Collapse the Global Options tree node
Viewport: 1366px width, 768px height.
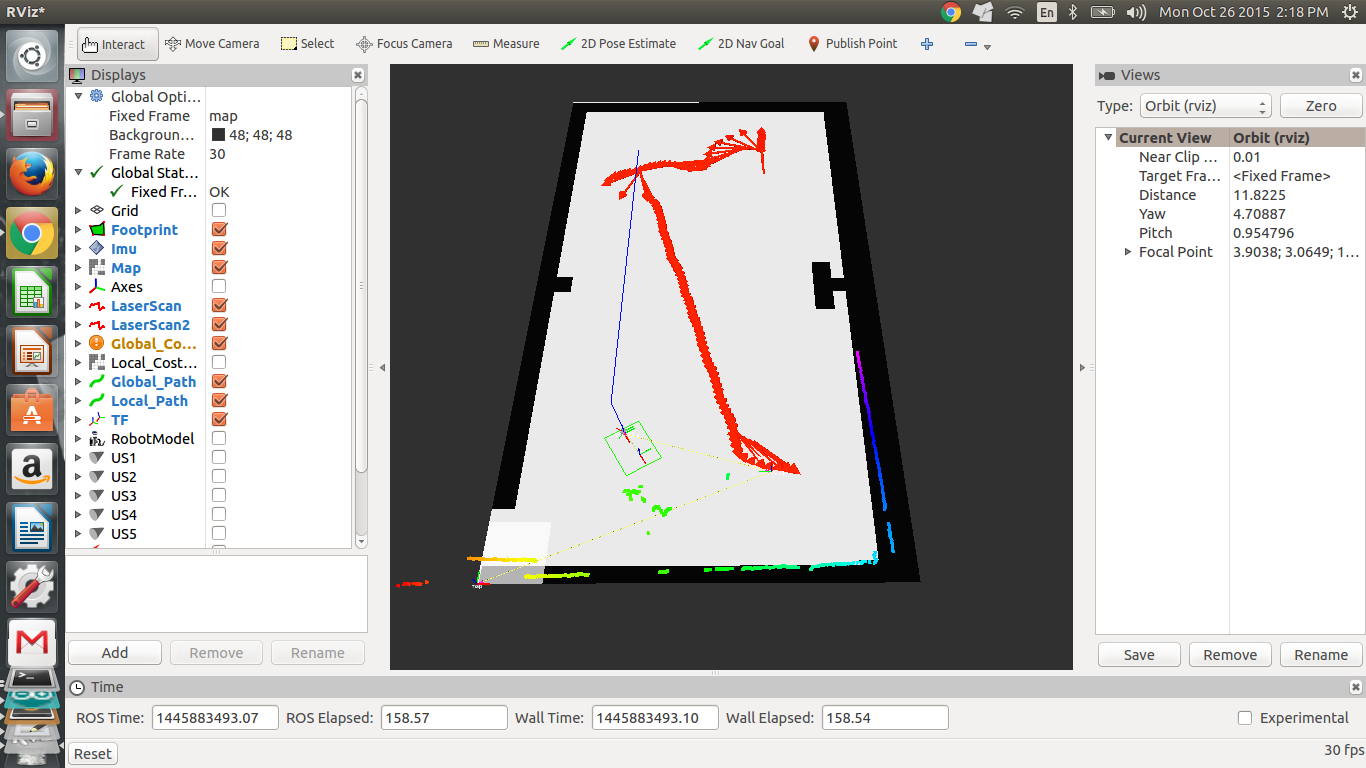tap(79, 97)
